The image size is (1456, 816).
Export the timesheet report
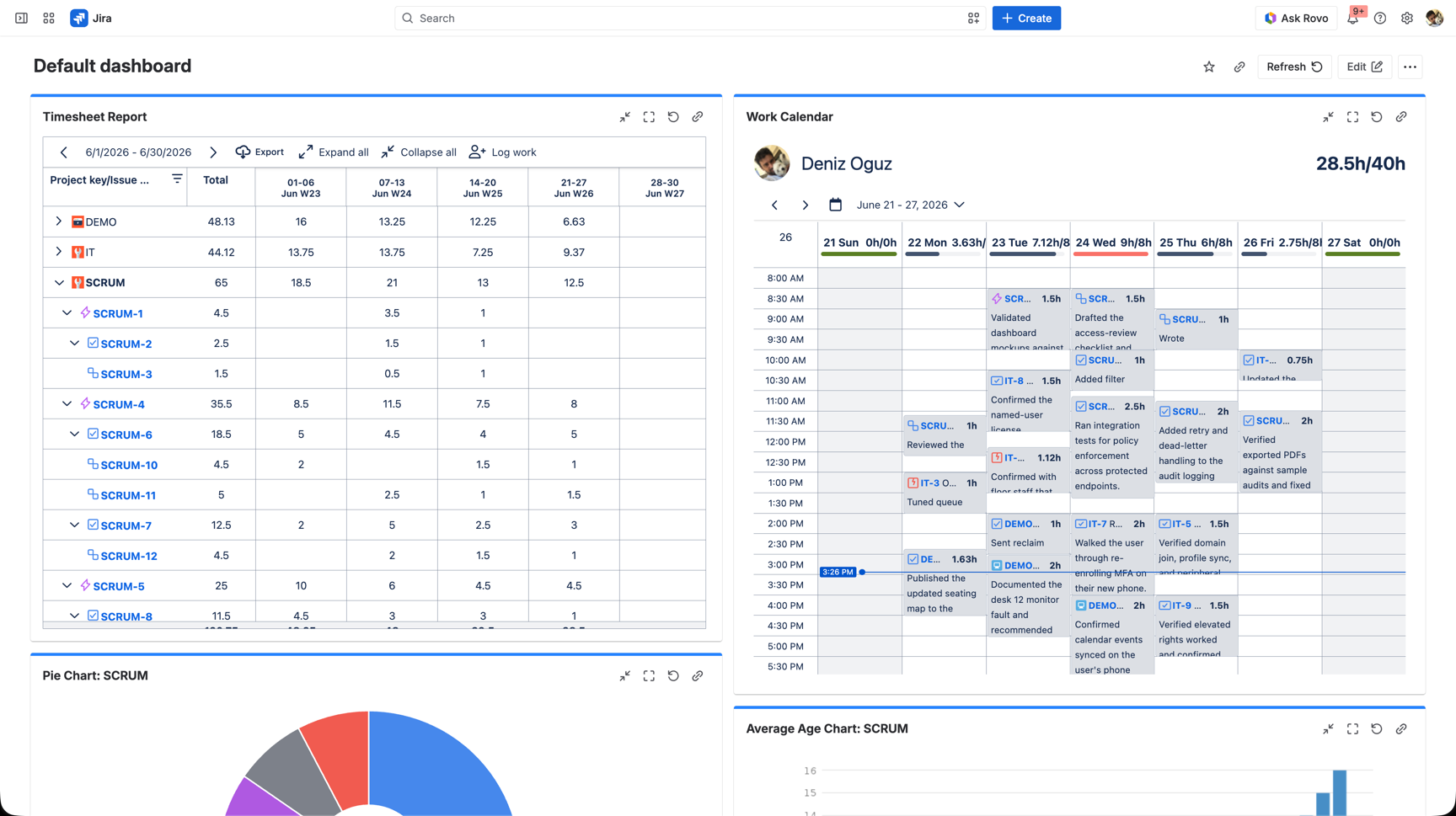click(x=260, y=152)
